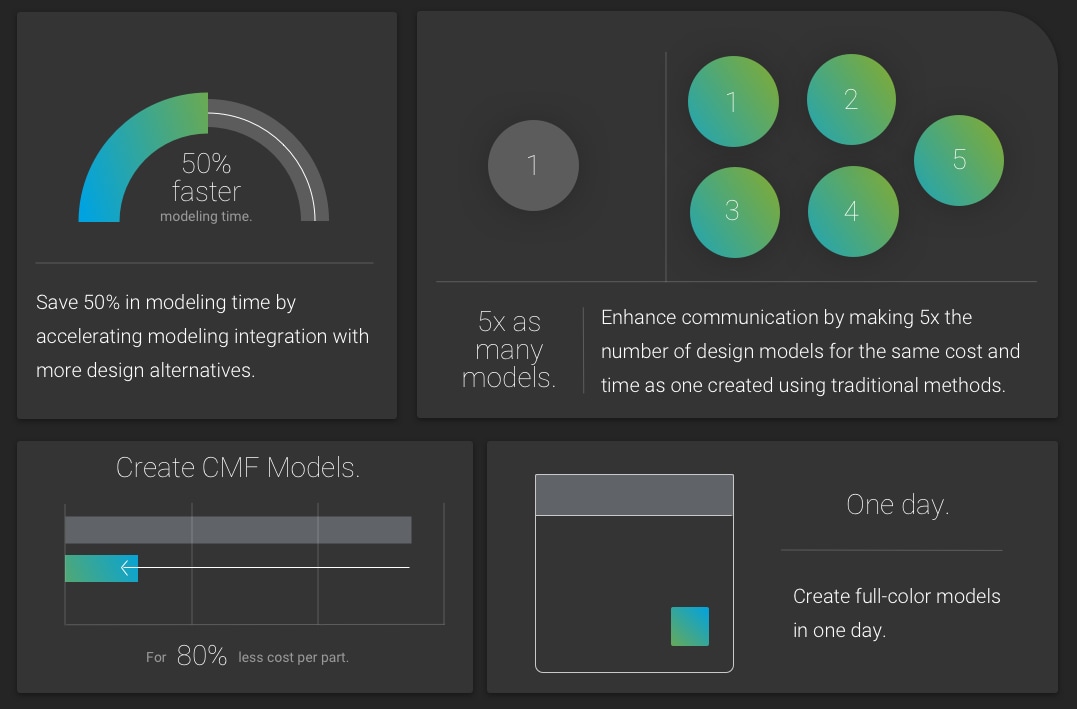Click 'Create full-color models in one day' text

point(896,613)
